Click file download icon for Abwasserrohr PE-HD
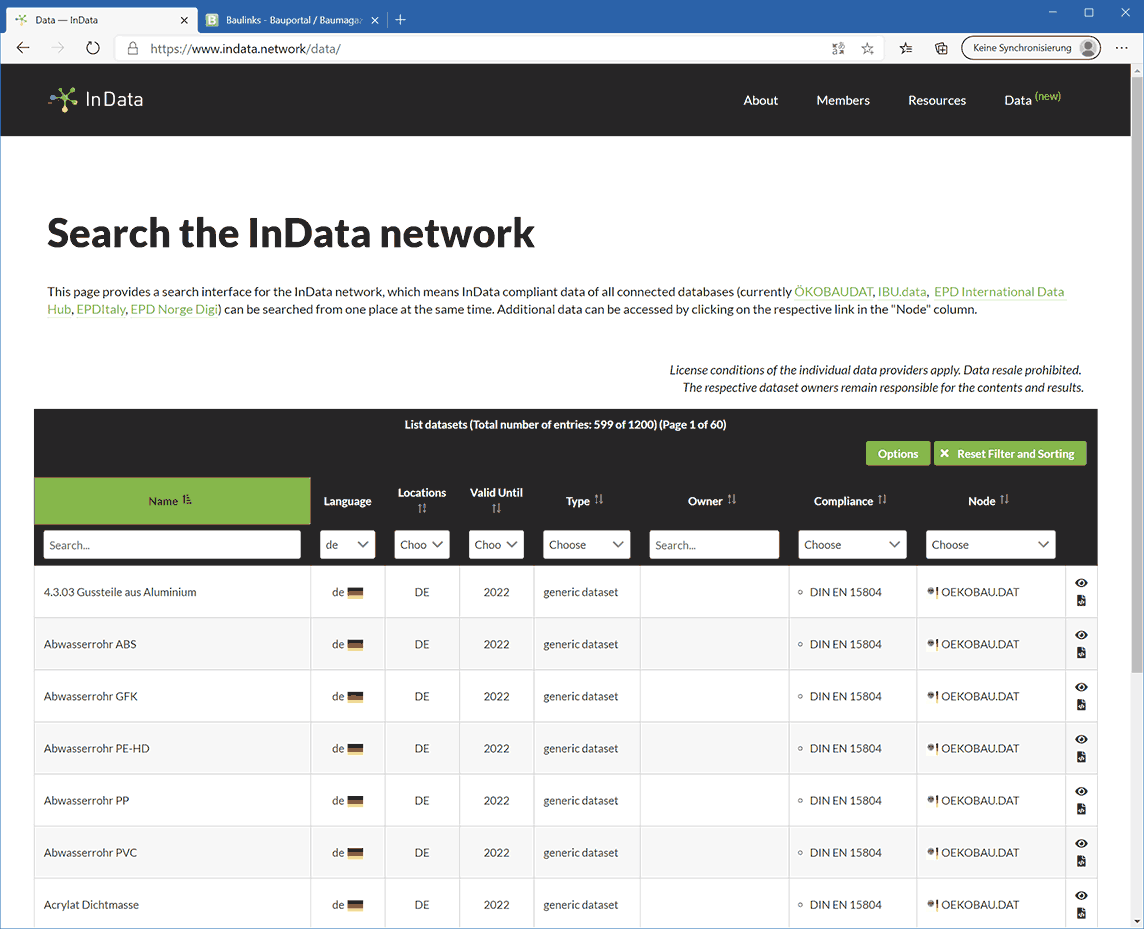 coord(1081,757)
